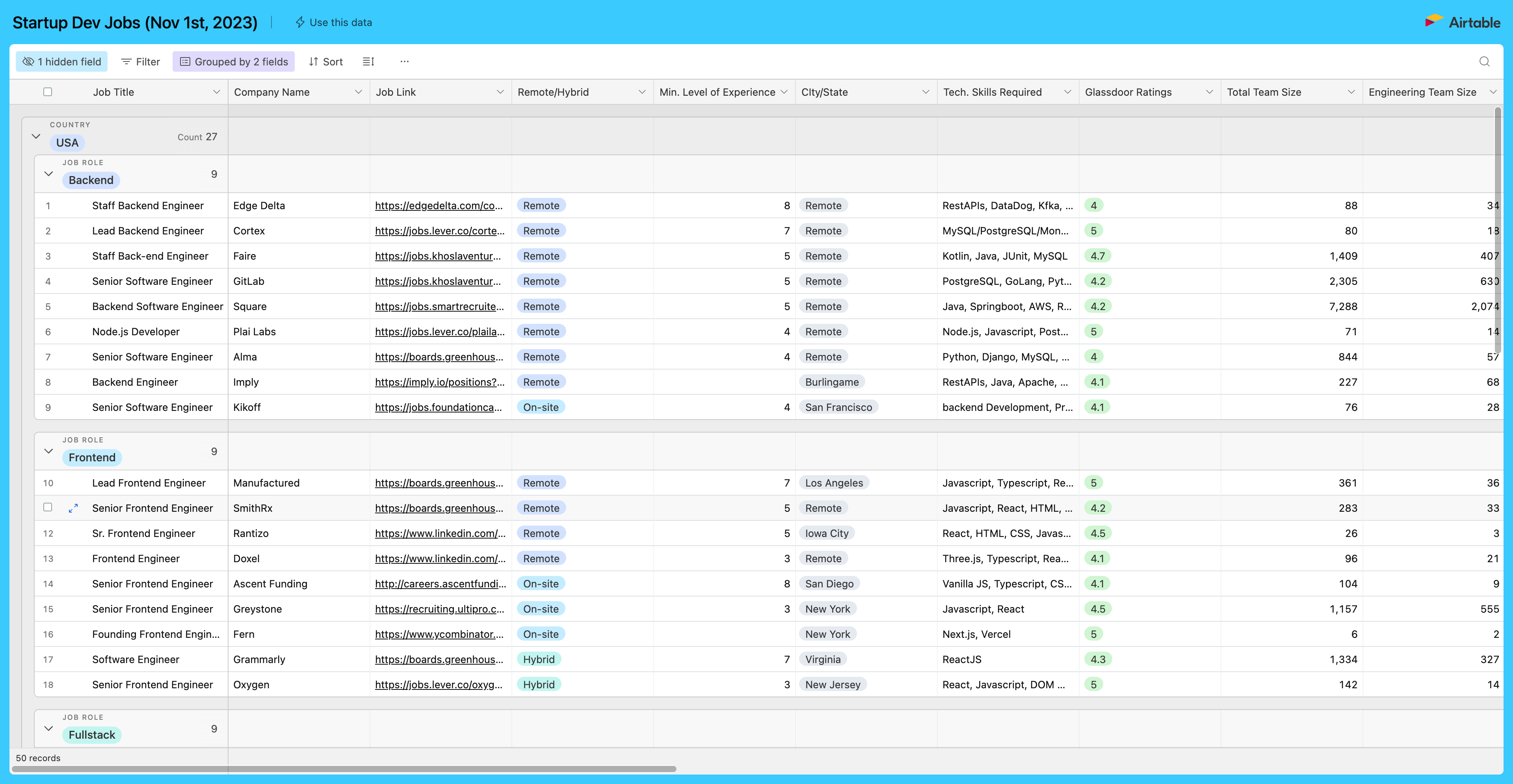
Task: Open the Engineering Team Size column dropdown
Action: pos(1493,92)
